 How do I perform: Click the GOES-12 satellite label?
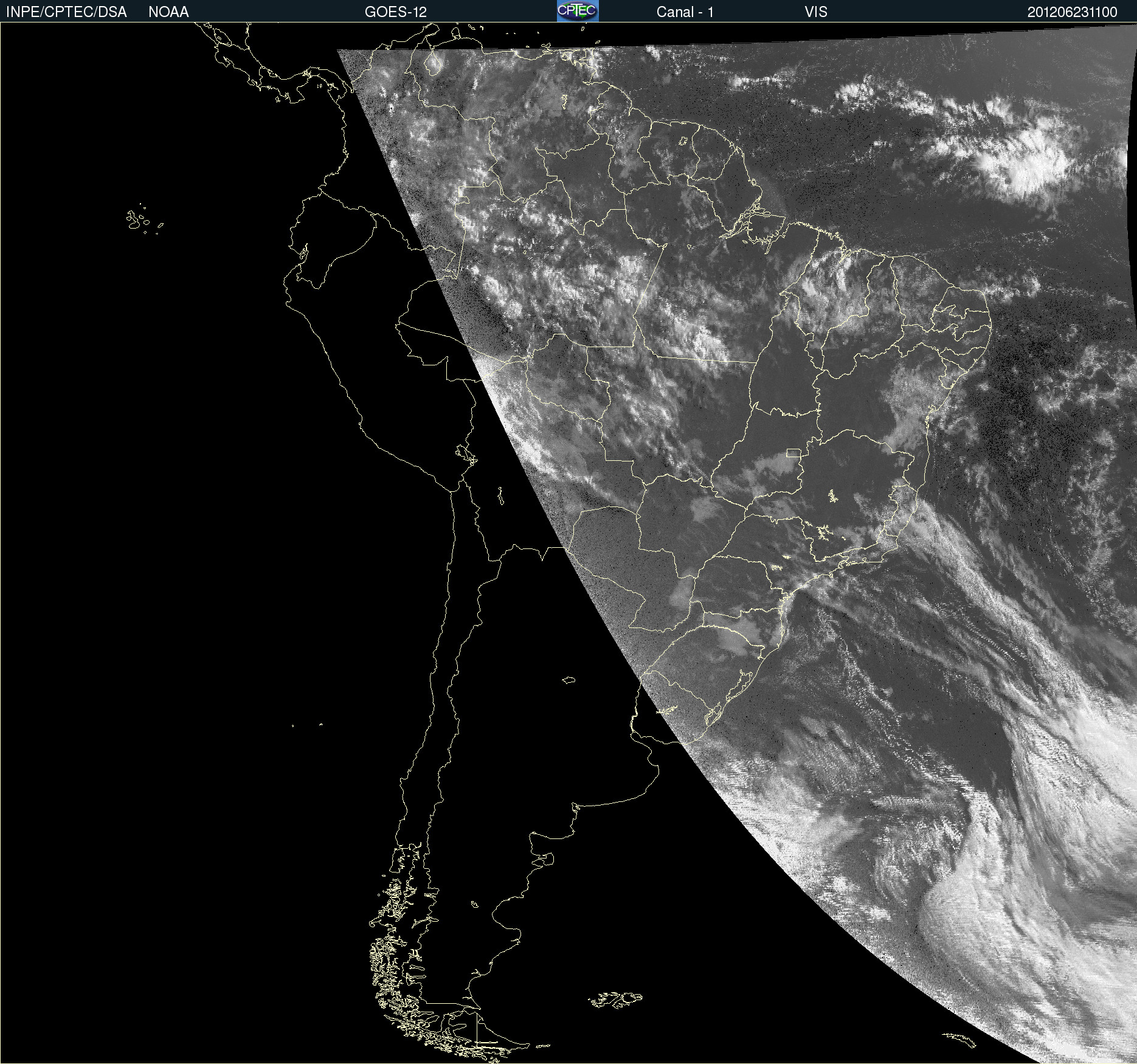click(396, 12)
